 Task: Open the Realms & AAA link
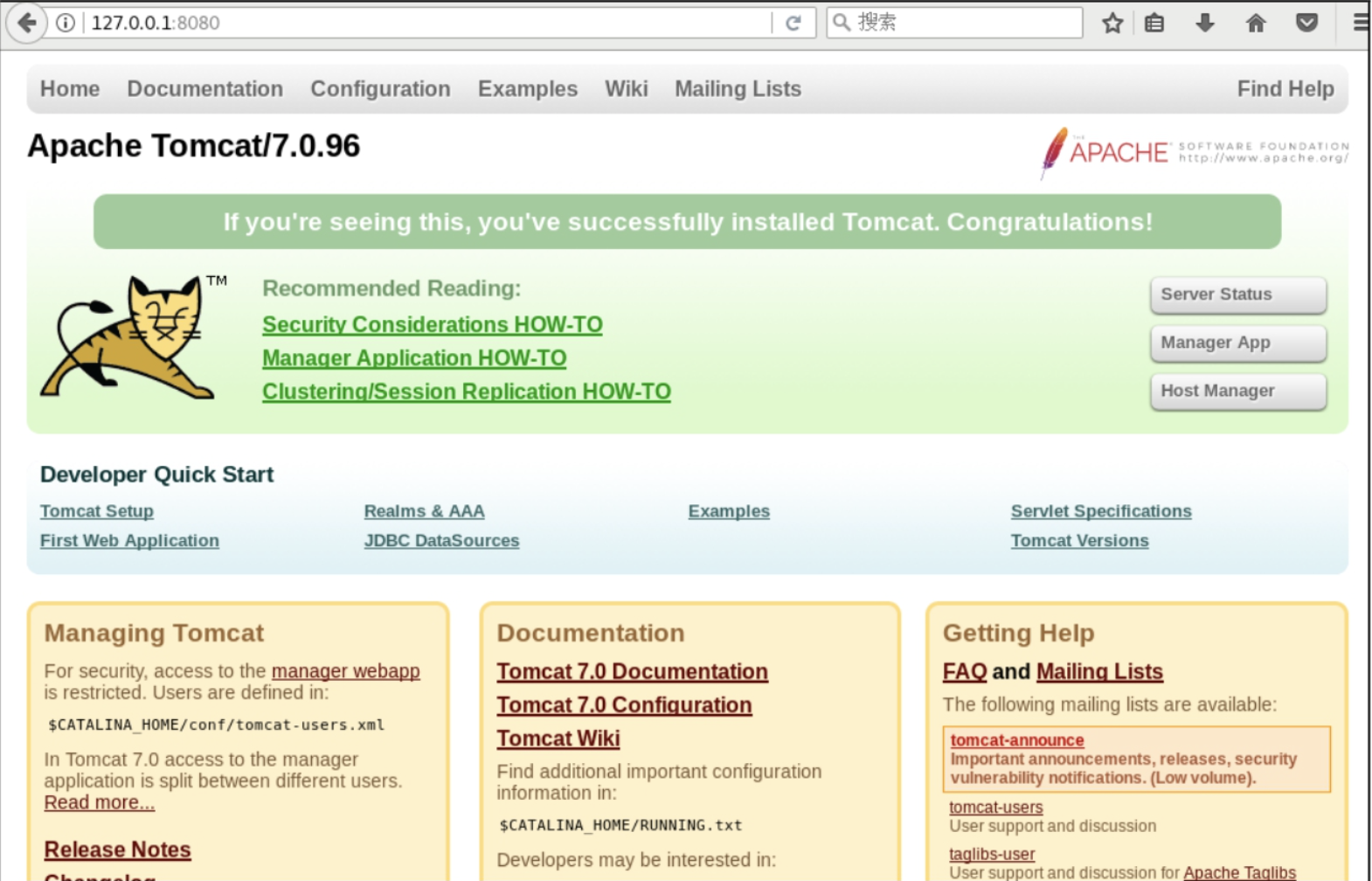pyautogui.click(x=424, y=511)
